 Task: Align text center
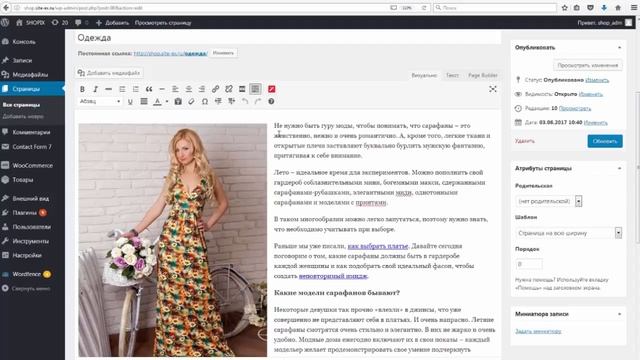(x=189, y=89)
